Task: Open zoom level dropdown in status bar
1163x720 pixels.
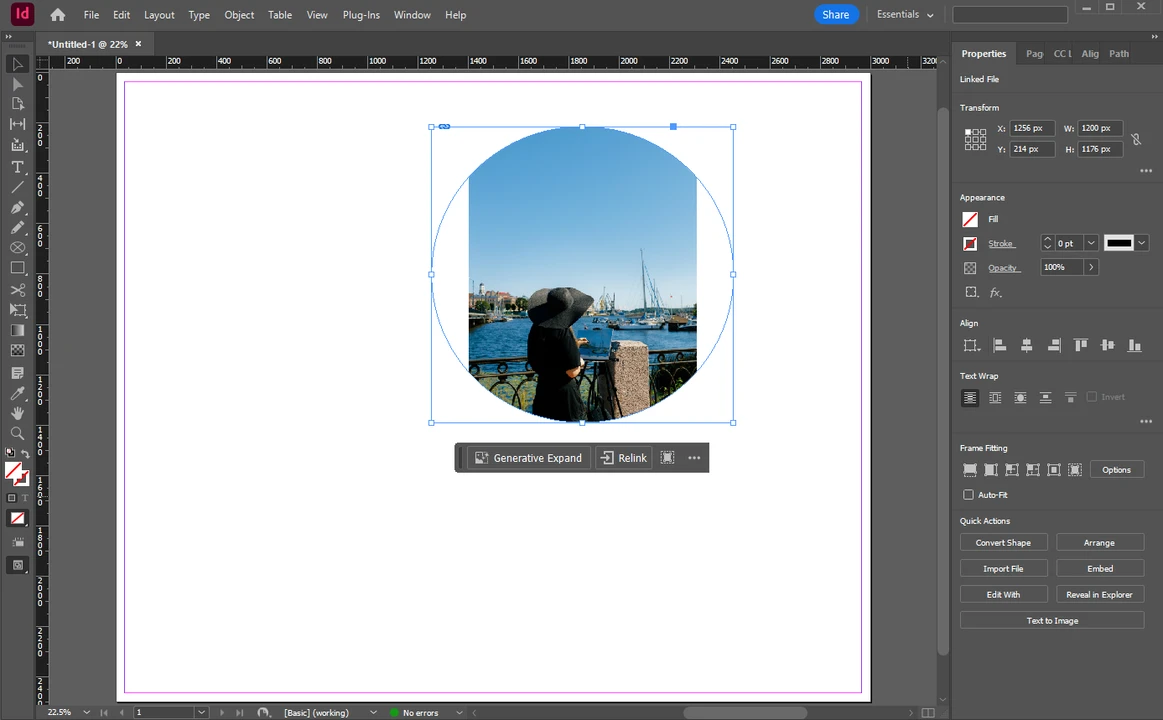Action: [x=86, y=713]
